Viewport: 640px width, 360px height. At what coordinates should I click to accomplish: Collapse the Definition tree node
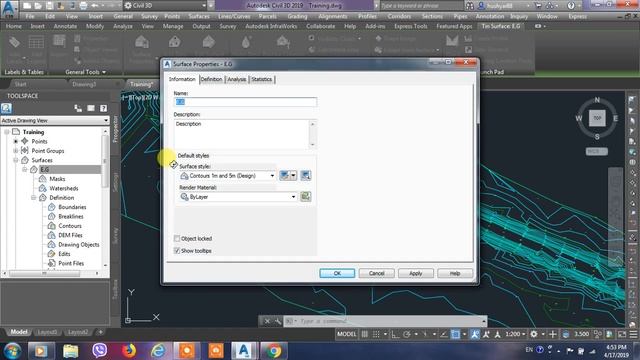click(33, 198)
